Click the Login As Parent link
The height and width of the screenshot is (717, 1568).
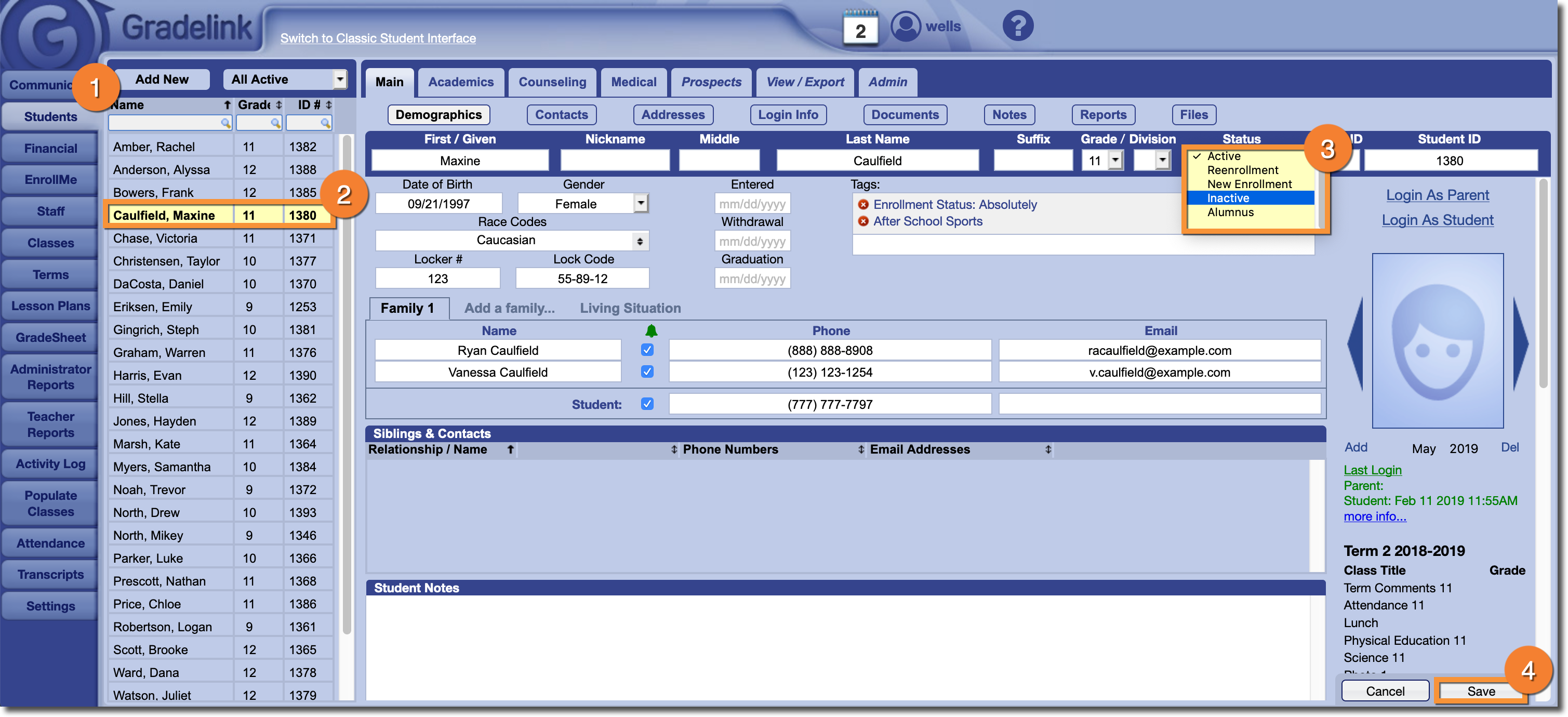coord(1437,195)
